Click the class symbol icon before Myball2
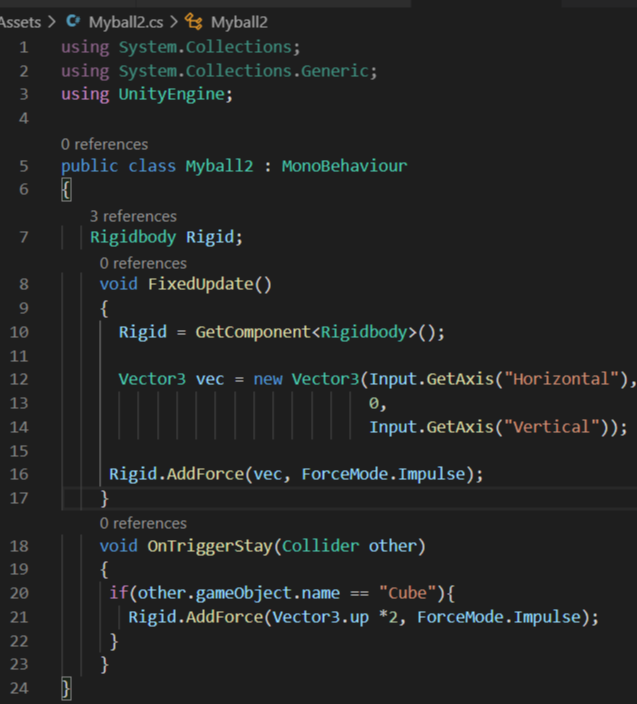This screenshot has width=637, height=704. point(194,22)
